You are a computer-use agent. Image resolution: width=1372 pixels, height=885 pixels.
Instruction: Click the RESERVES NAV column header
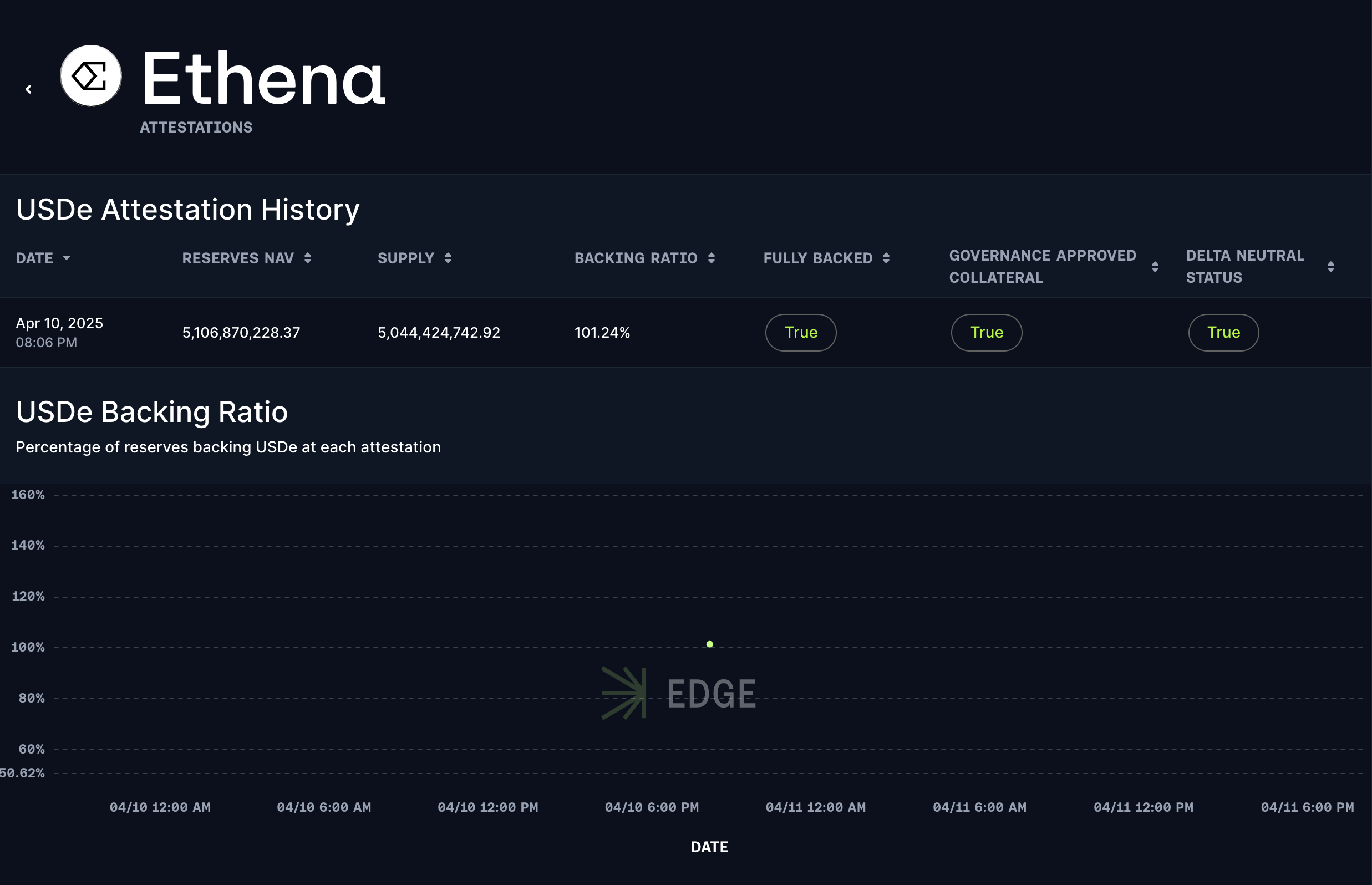click(x=238, y=258)
